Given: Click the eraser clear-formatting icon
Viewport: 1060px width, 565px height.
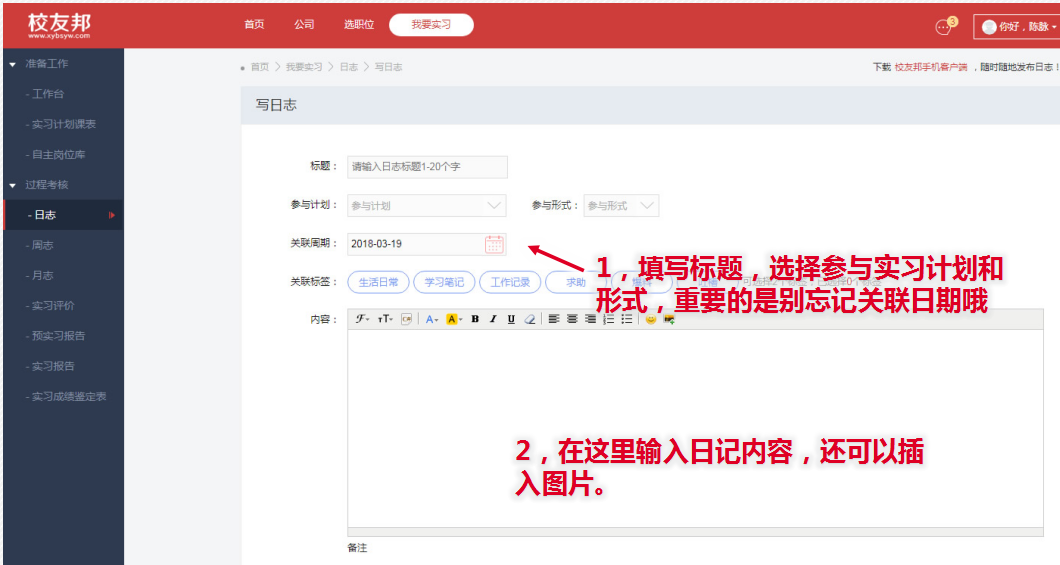Looking at the screenshot, I should pos(530,319).
